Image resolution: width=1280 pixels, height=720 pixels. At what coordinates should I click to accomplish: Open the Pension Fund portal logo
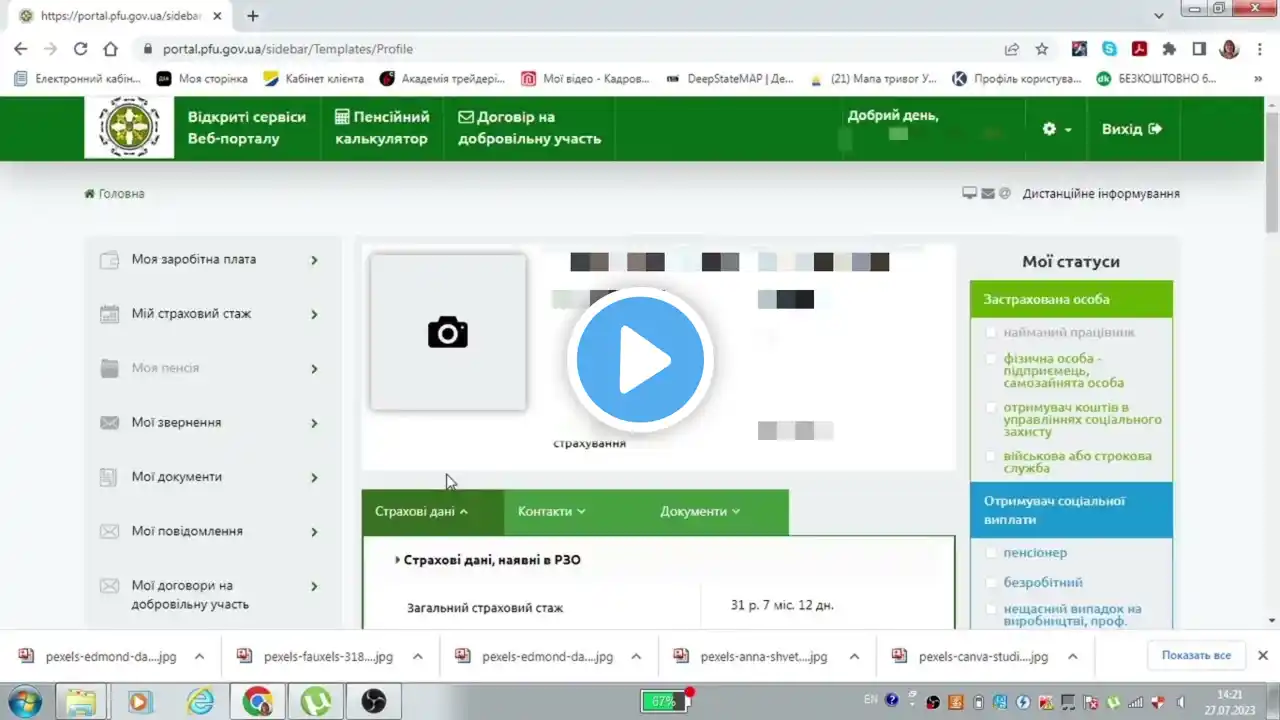coord(129,128)
